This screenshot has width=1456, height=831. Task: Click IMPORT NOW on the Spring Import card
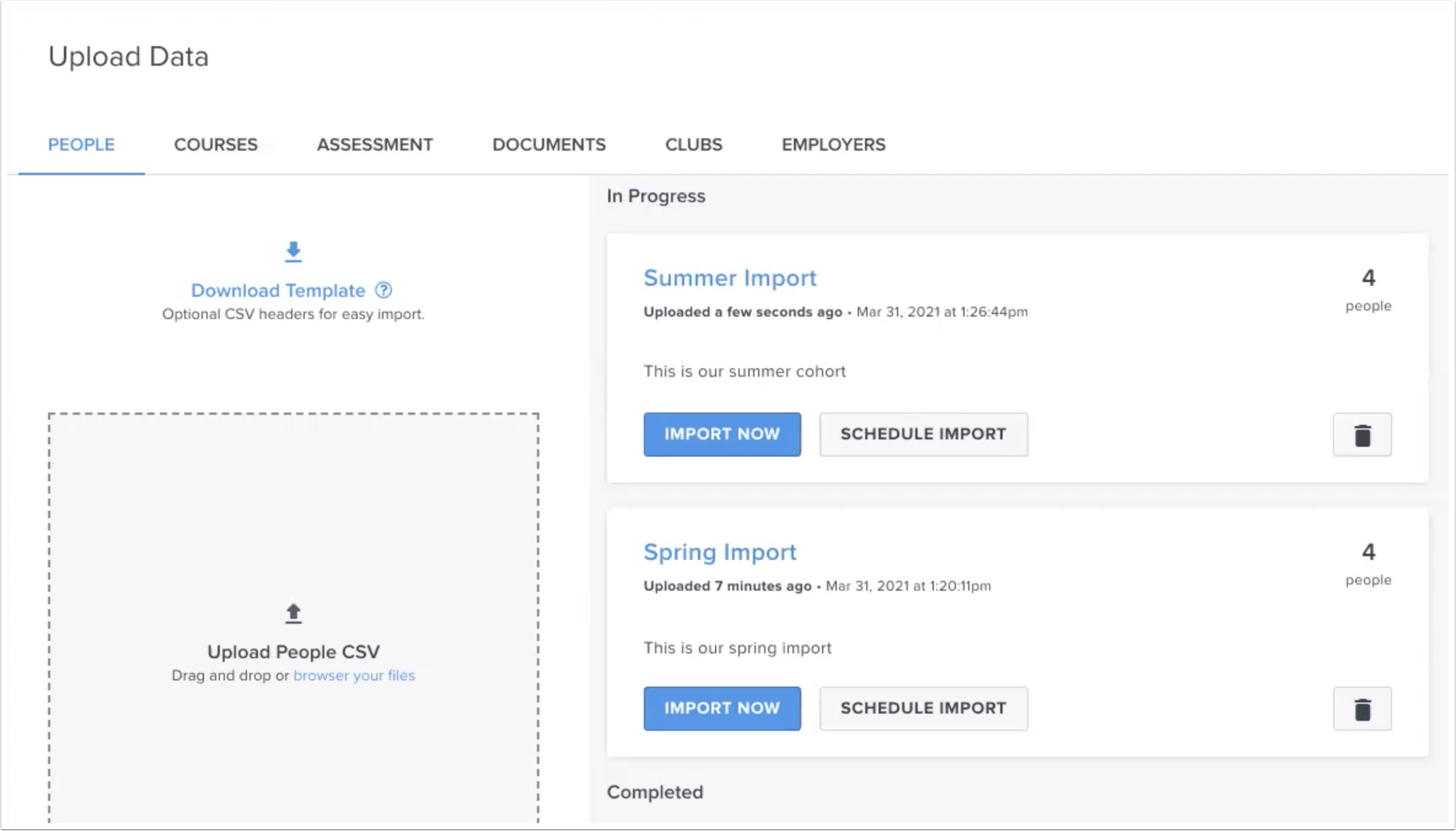(722, 708)
